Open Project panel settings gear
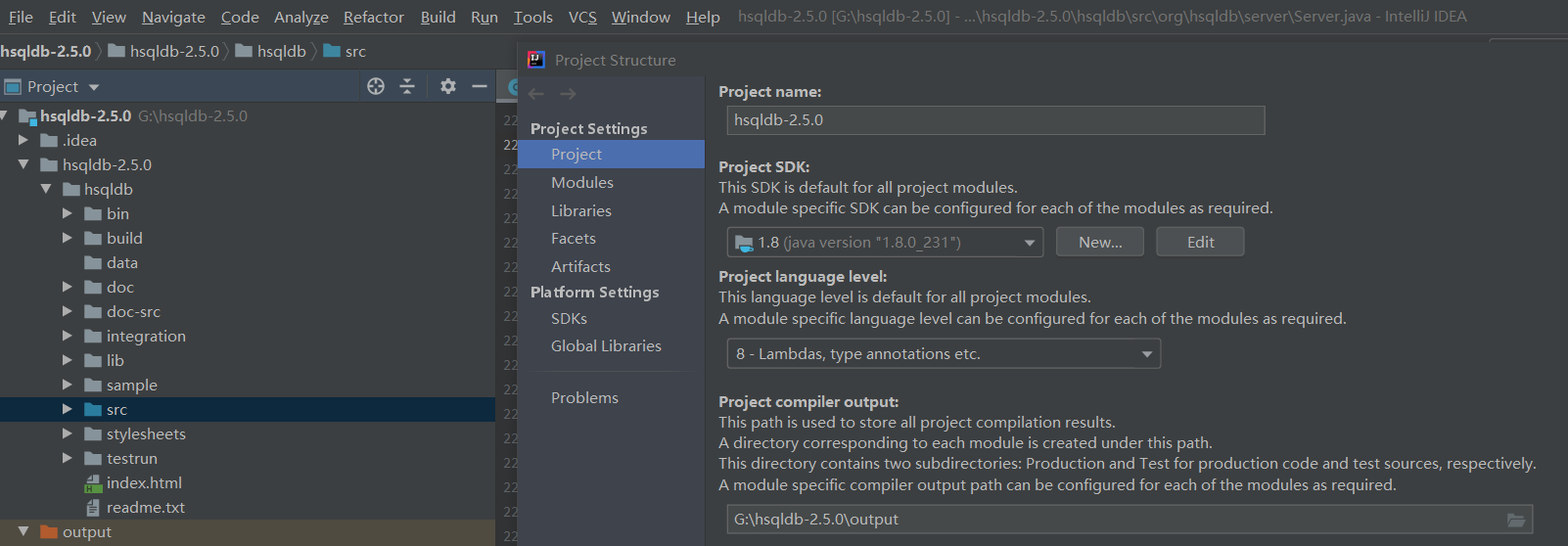1568x546 pixels. 448,86
